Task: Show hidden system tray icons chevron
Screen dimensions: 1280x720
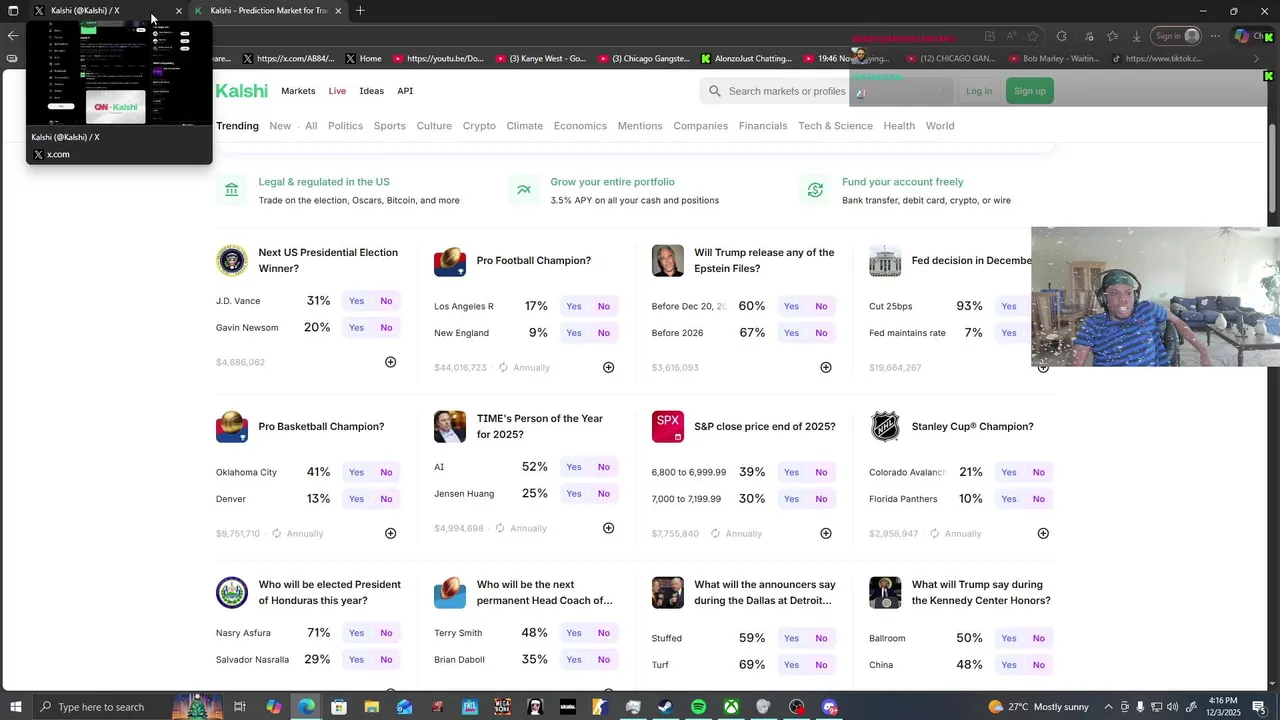Action: 1108,707
